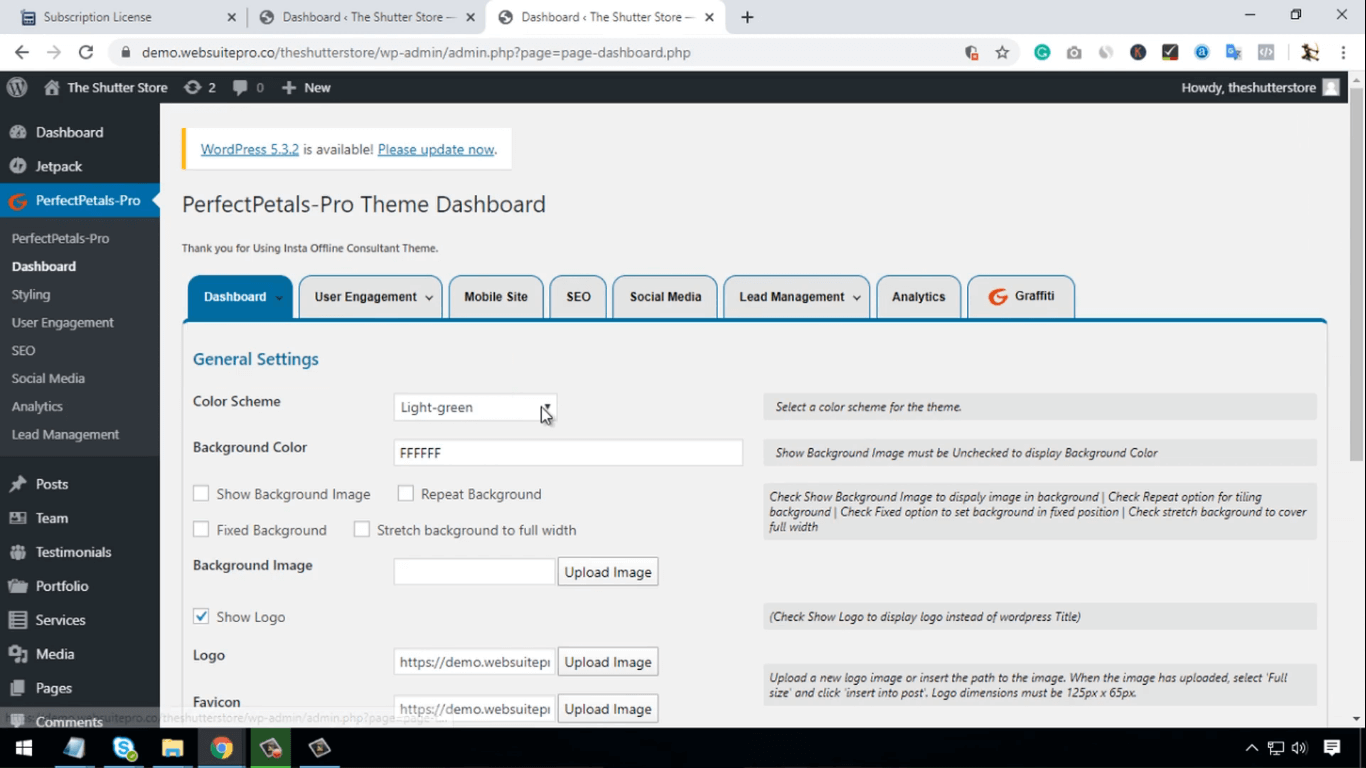The image size is (1366, 768).
Task: Switch to the Mobile Site tab
Action: (x=496, y=297)
